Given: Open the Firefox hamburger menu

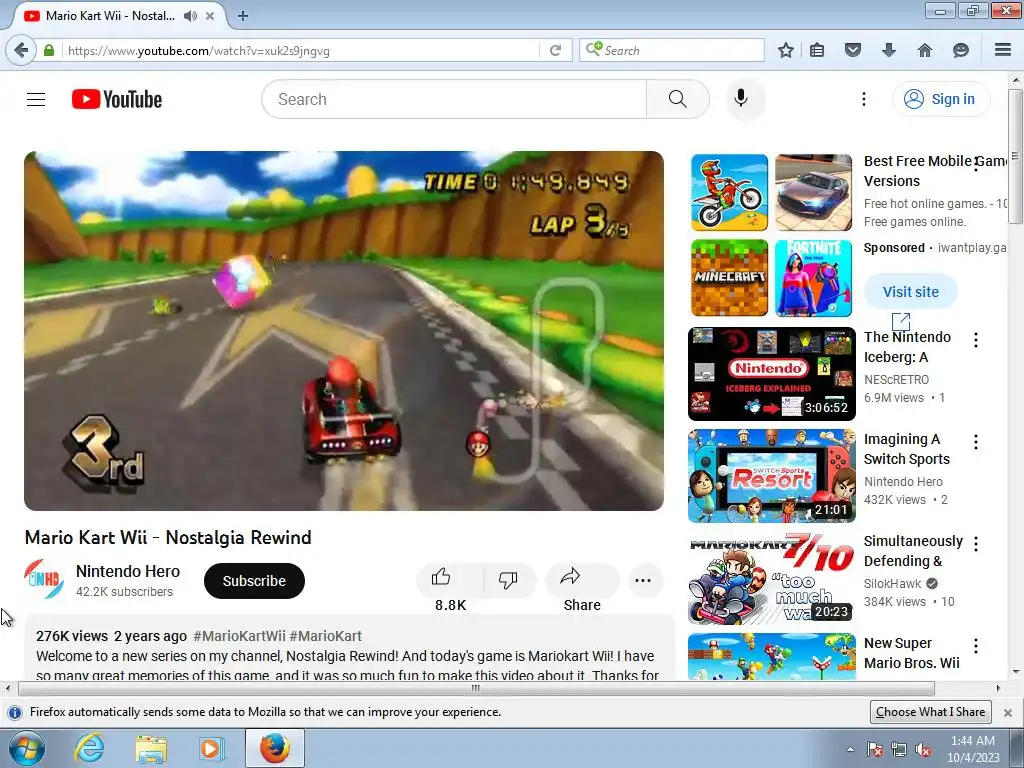Looking at the screenshot, I should (1003, 50).
